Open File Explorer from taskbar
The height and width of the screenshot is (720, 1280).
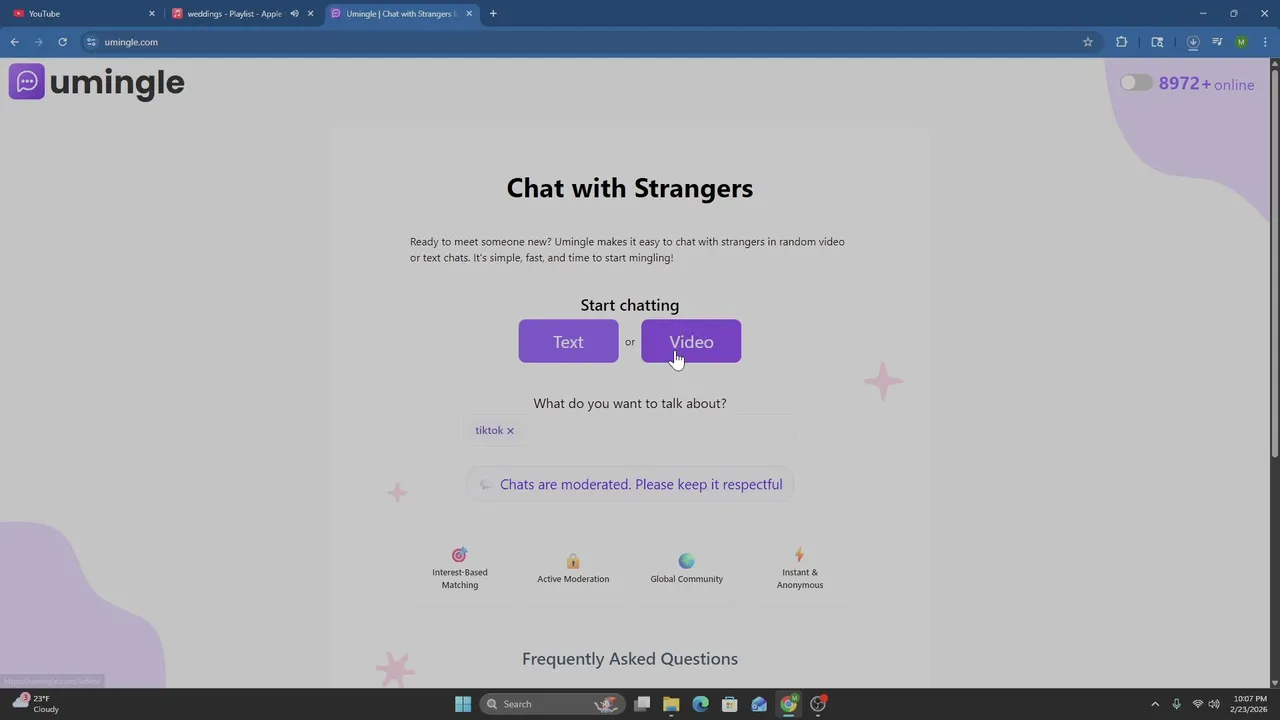pos(671,704)
